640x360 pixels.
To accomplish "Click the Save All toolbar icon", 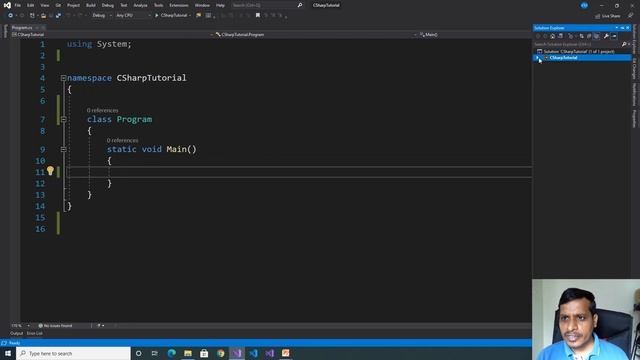I will coord(58,16).
